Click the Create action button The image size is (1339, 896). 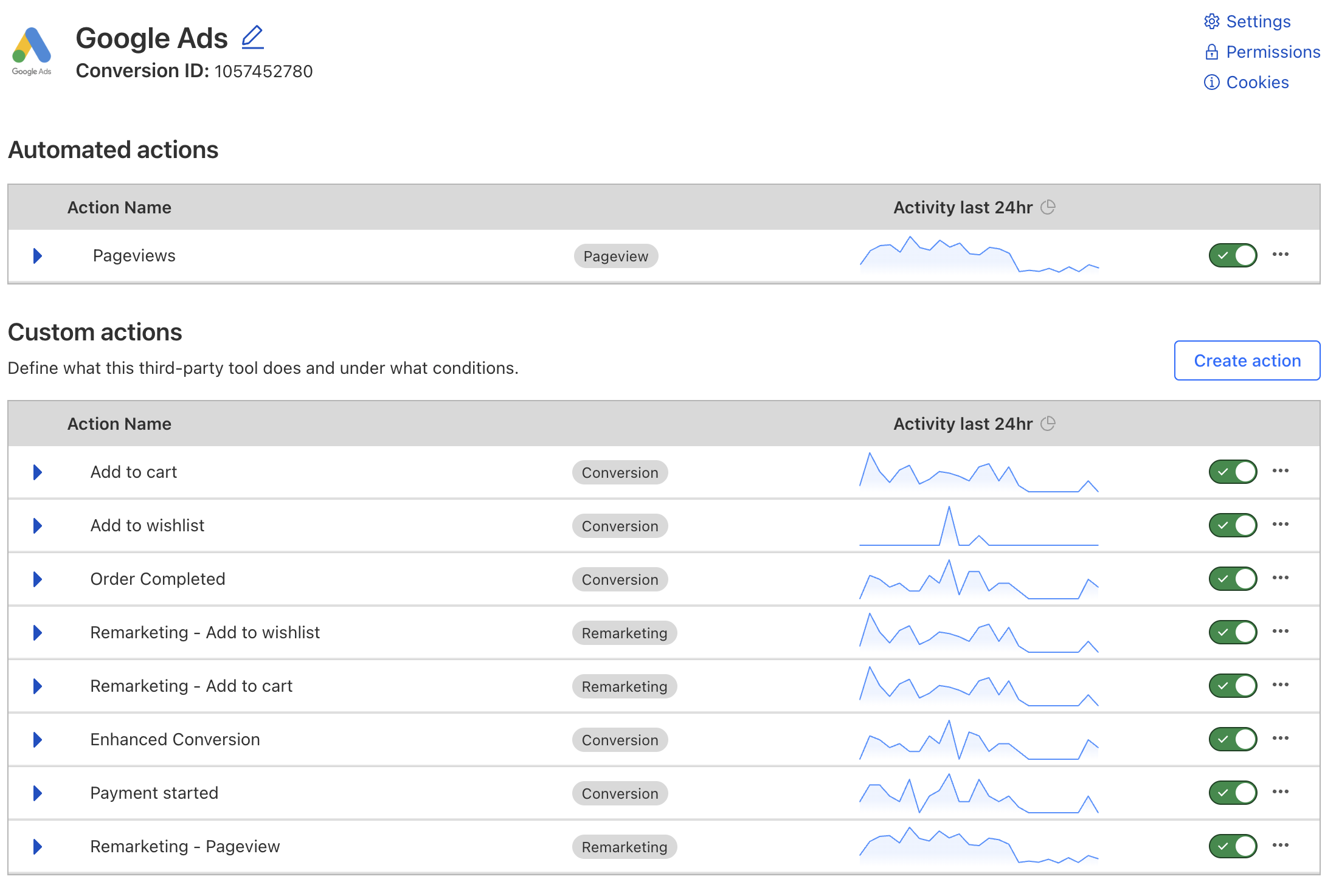[1247, 360]
